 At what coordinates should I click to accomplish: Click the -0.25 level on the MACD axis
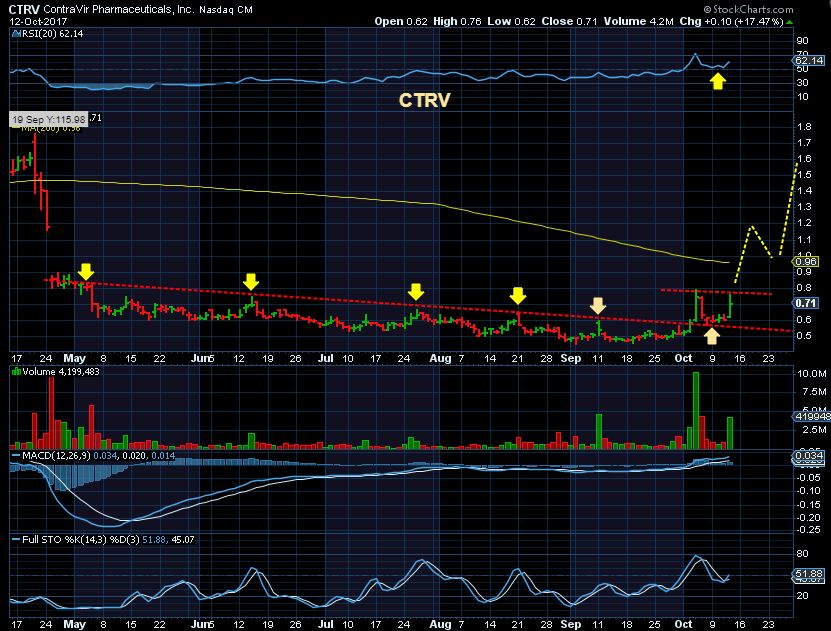(810, 530)
